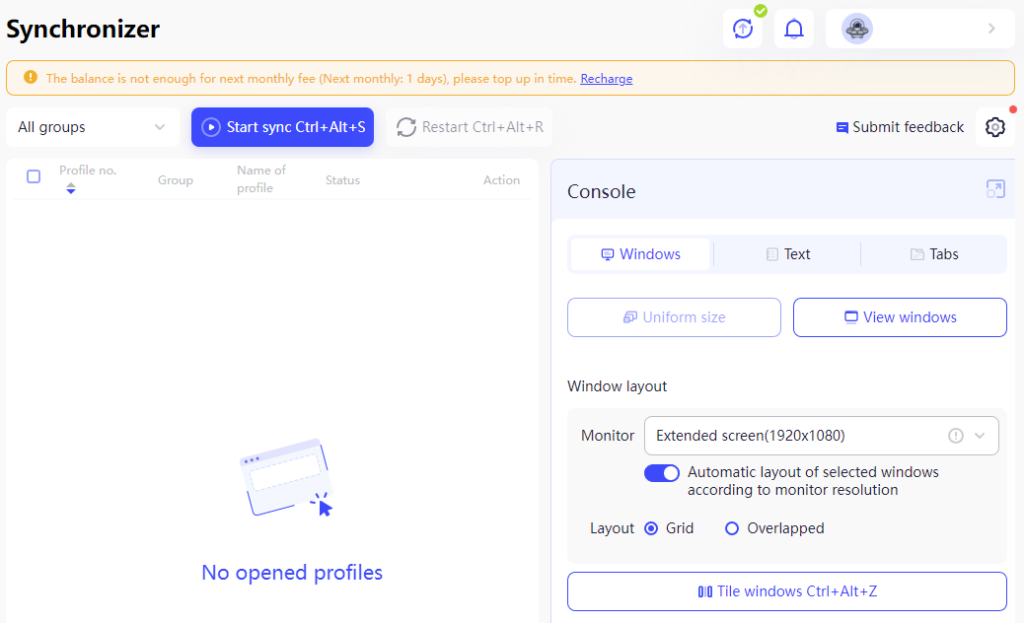The width and height of the screenshot is (1024, 623).
Task: Open notifications bell
Action: click(793, 29)
